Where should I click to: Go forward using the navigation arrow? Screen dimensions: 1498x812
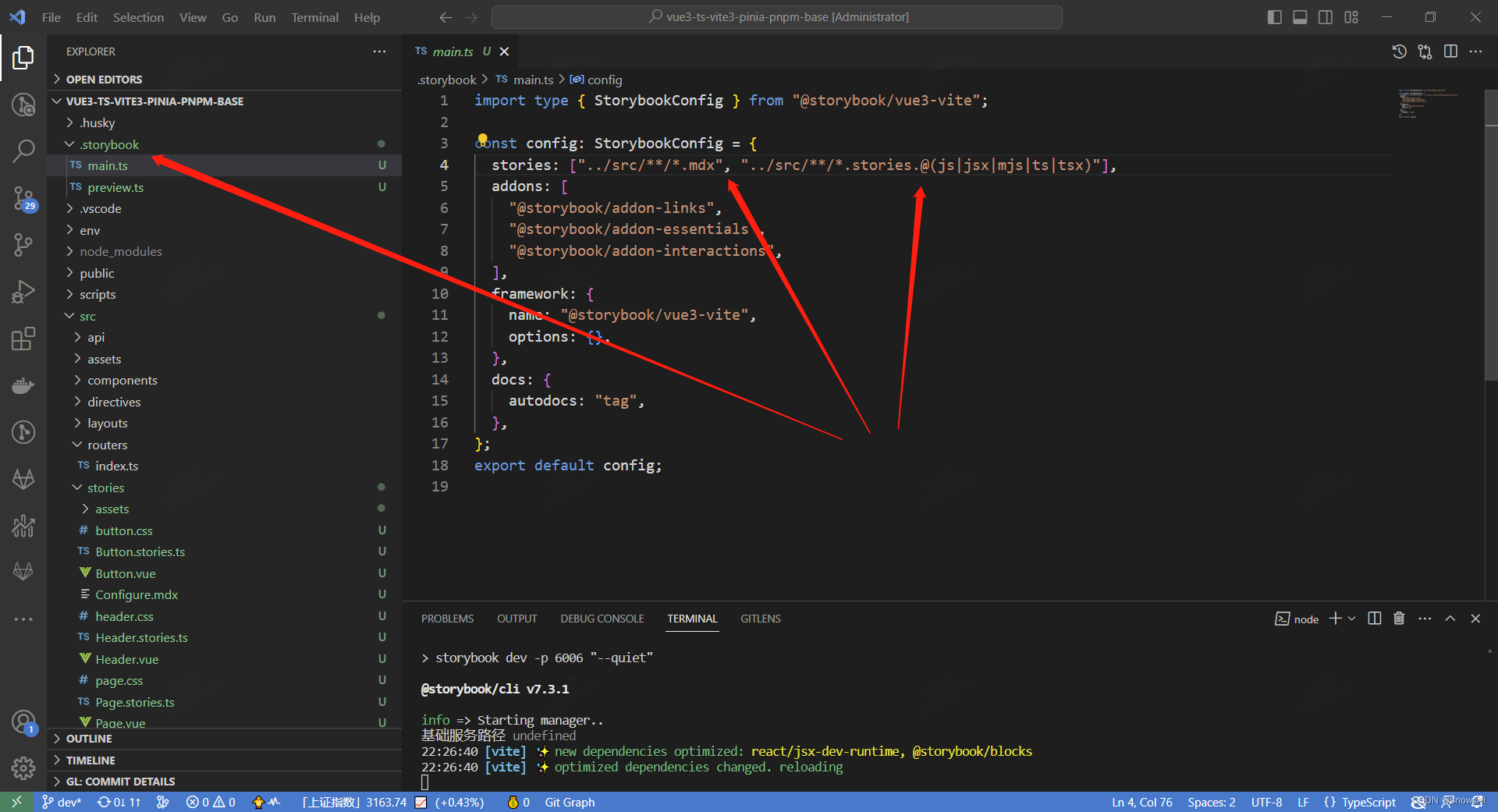[471, 17]
